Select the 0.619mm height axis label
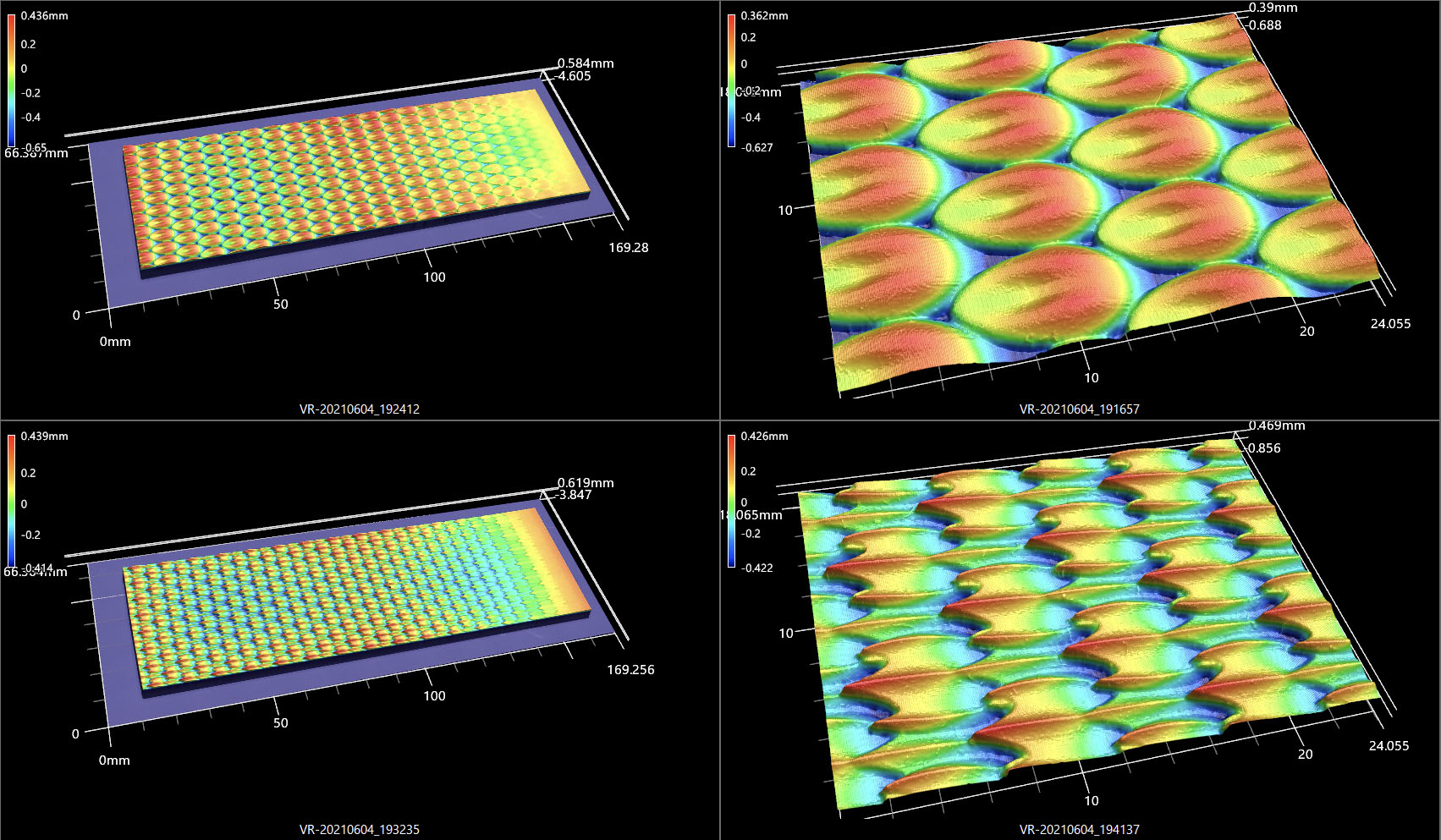This screenshot has height=840, width=1441. click(x=586, y=483)
